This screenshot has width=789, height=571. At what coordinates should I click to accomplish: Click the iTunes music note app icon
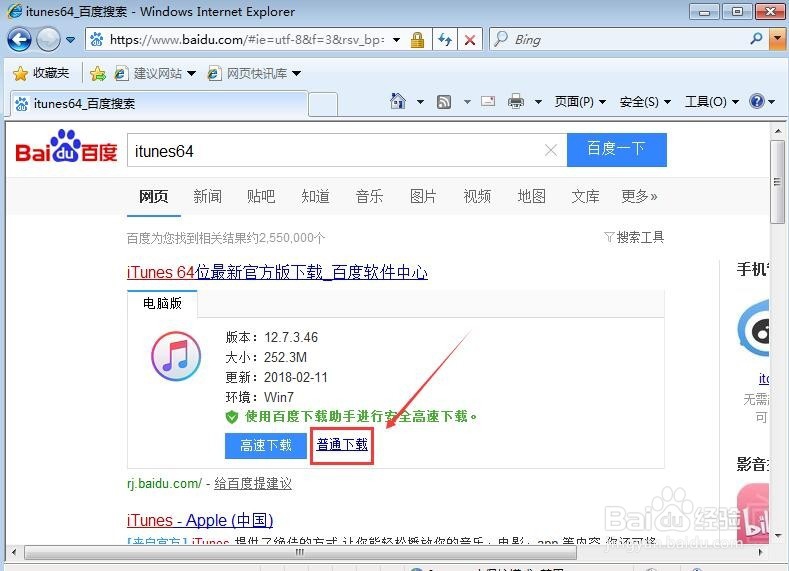coord(176,356)
